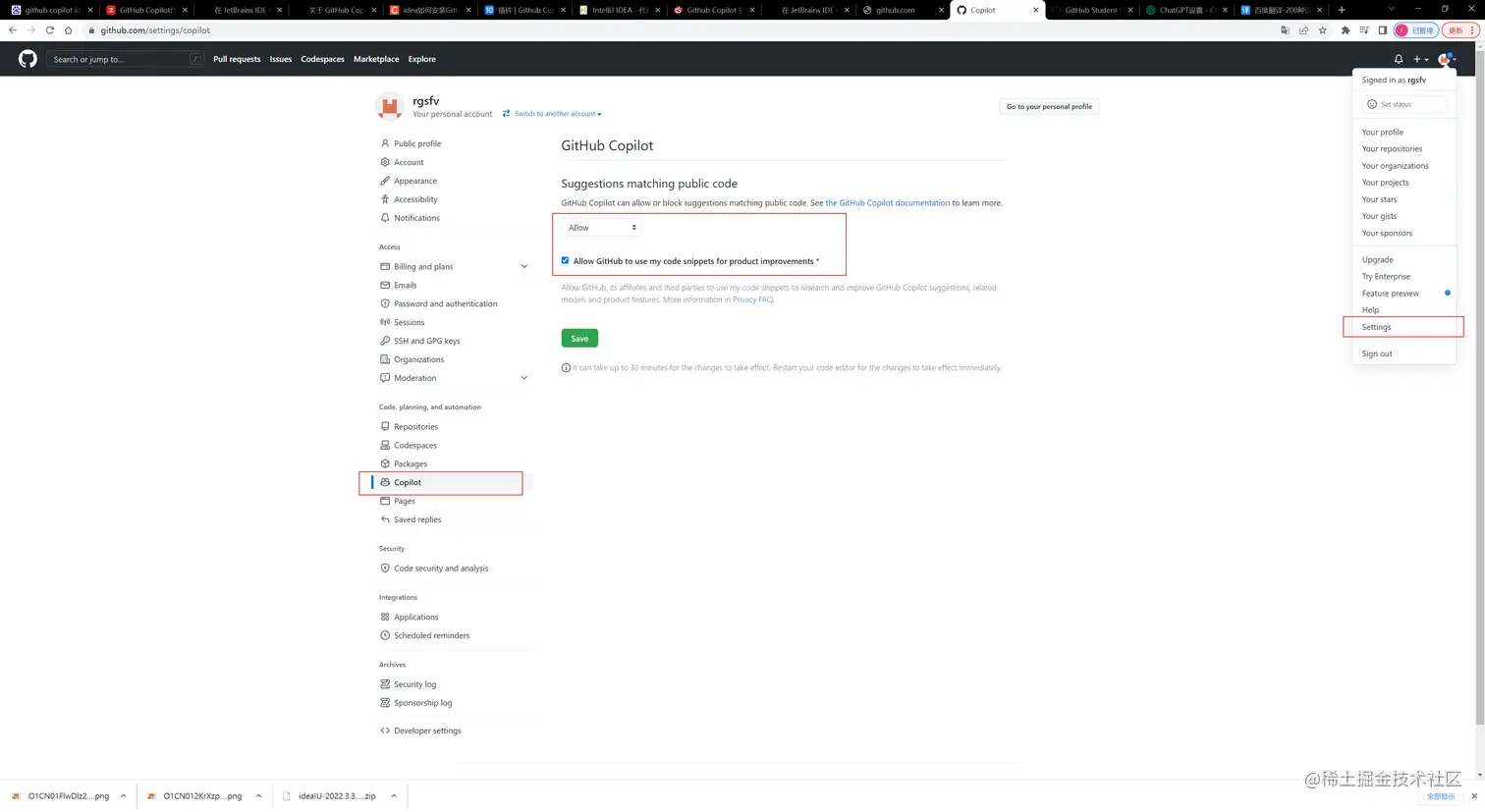Select the Codespaces icon in the sidebar
Viewport: 1485px width, 812px height.
[384, 445]
